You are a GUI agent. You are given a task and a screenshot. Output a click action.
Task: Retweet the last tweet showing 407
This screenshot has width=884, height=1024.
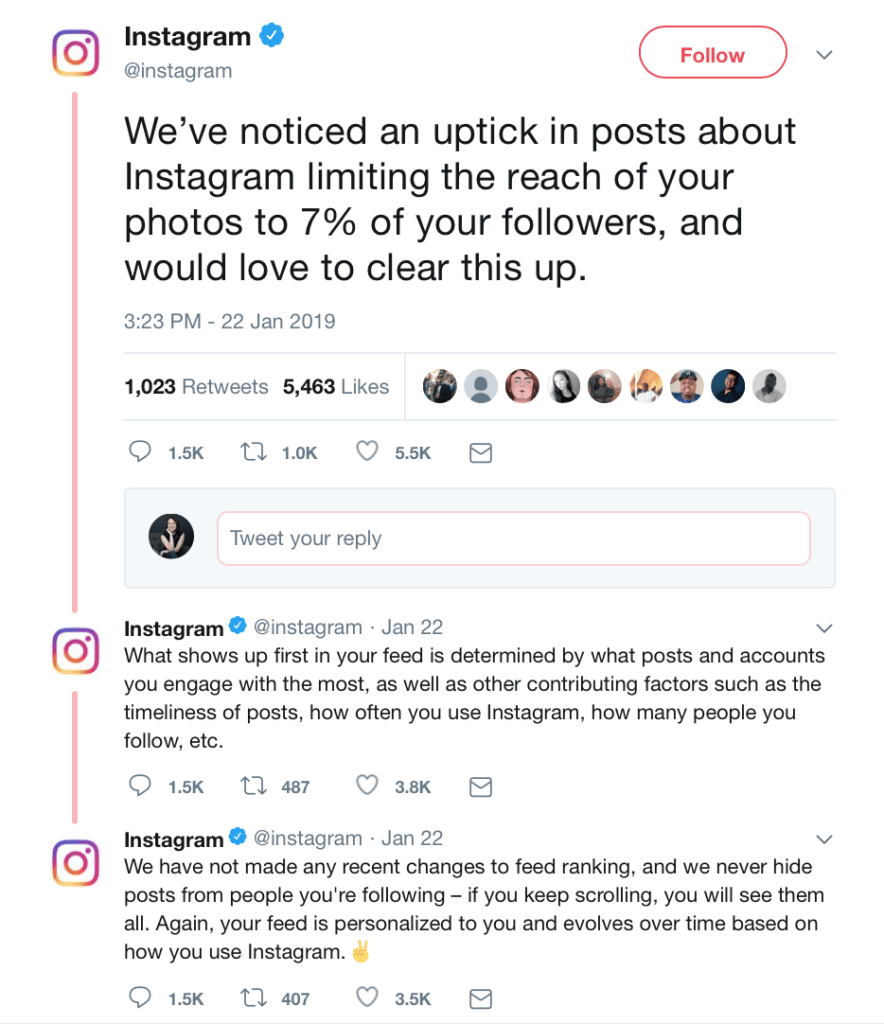pyautogui.click(x=253, y=998)
